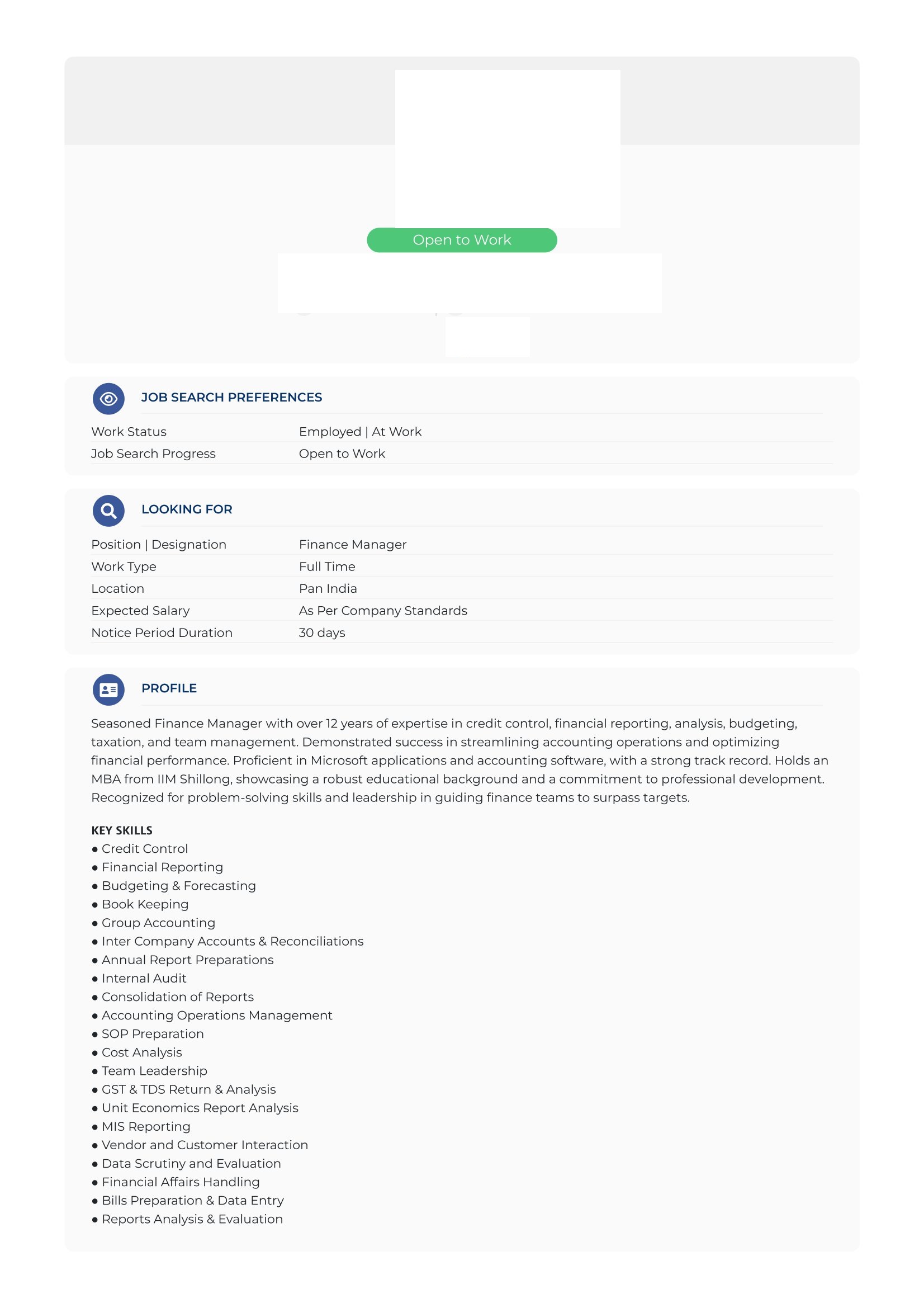Select the LOOKING FOR section heading
The height and width of the screenshot is (1308, 924).
coord(187,509)
